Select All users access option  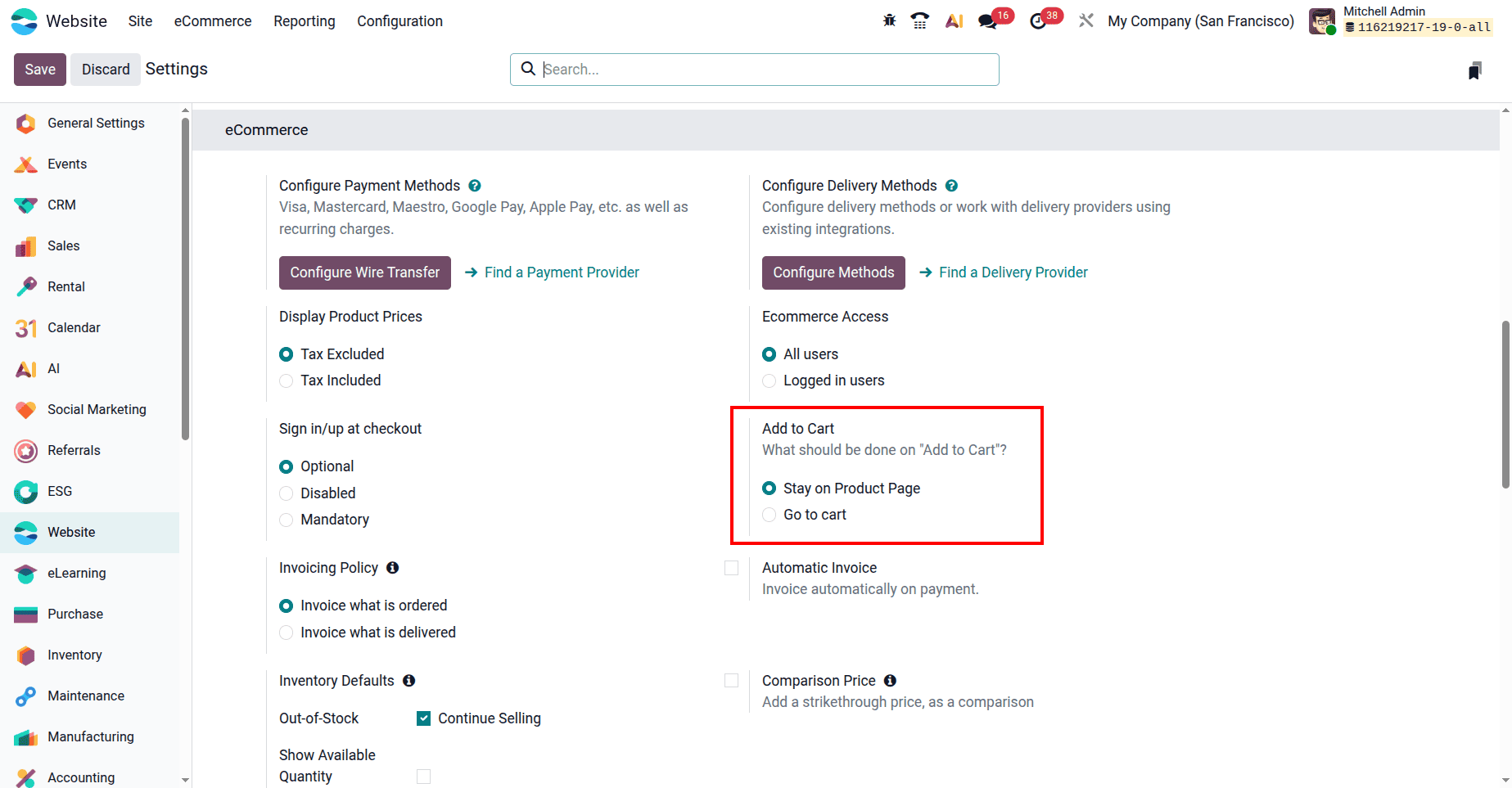pos(769,354)
